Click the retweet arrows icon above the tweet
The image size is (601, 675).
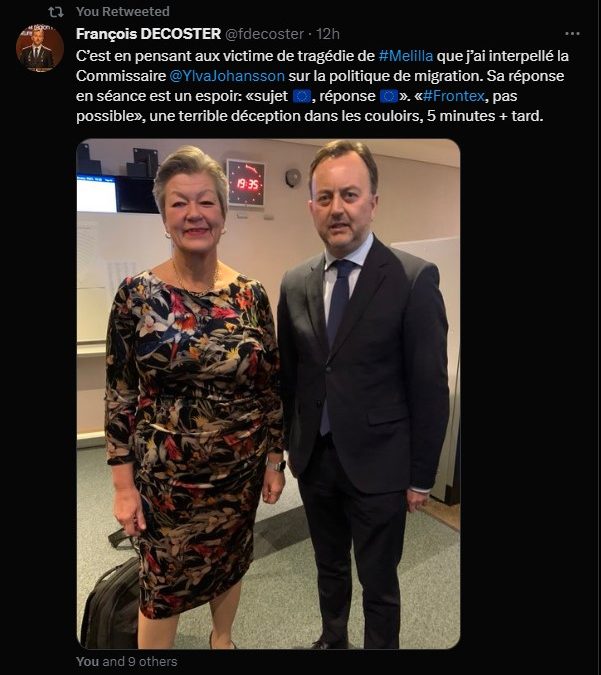[56, 12]
